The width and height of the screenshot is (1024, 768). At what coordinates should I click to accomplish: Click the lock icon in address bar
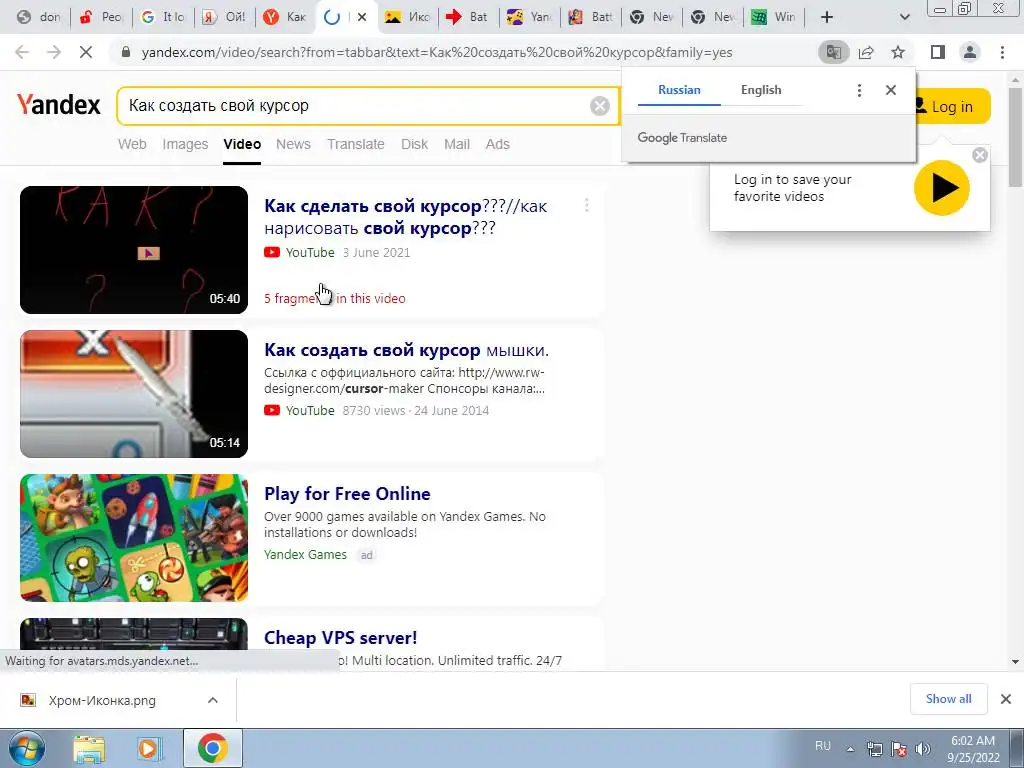[126, 52]
